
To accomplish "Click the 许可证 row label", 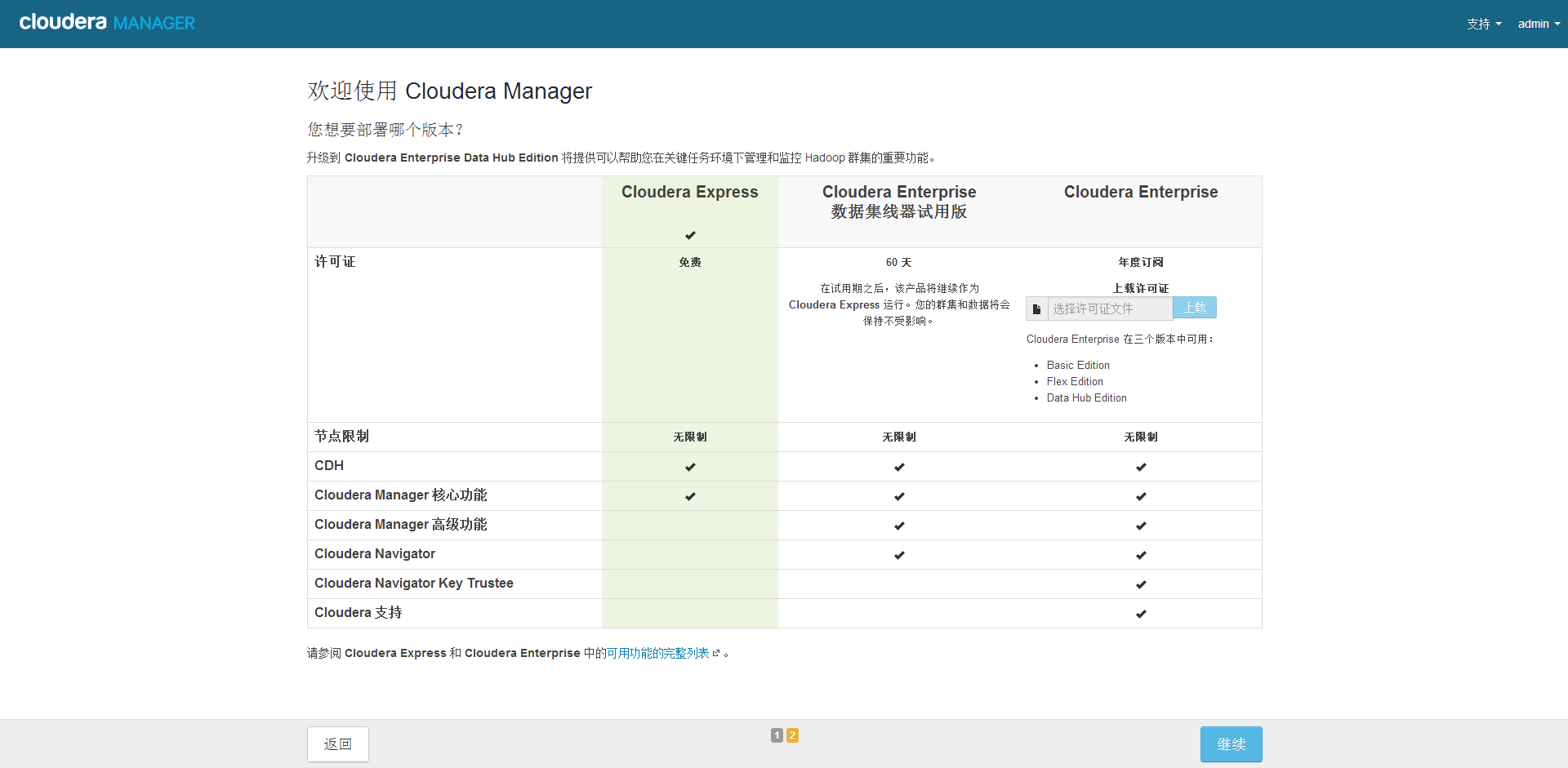I will [335, 261].
